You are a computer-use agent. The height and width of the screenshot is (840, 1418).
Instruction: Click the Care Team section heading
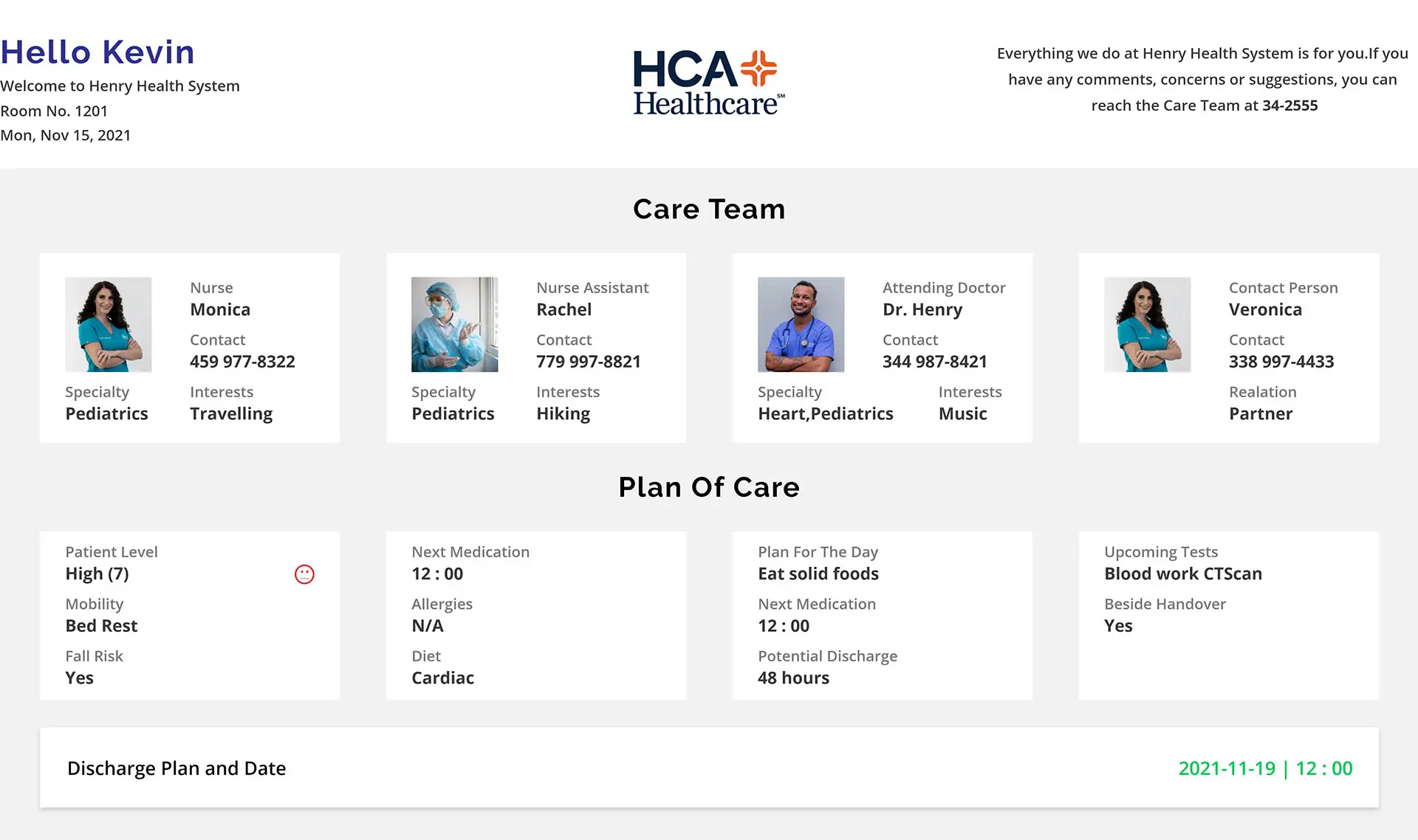[x=709, y=210]
